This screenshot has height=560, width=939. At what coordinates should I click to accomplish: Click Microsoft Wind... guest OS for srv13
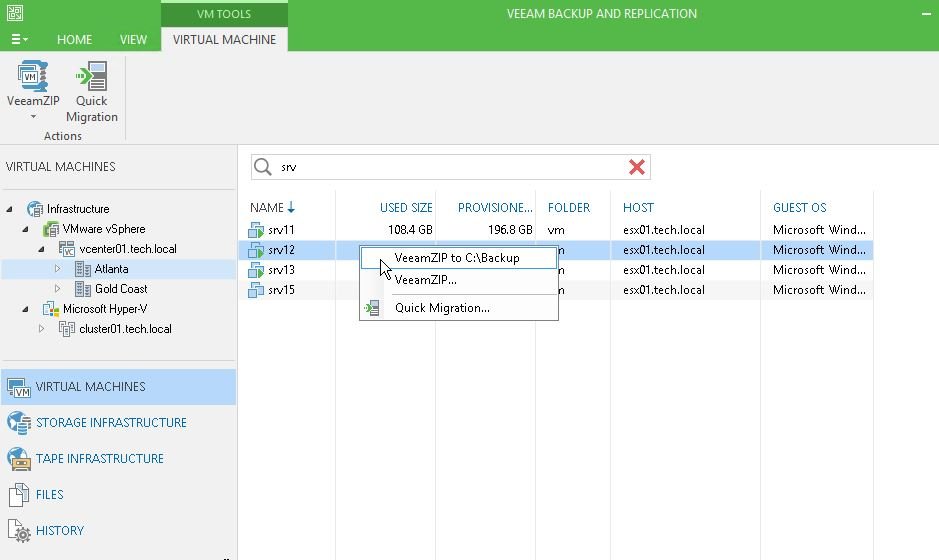[819, 270]
